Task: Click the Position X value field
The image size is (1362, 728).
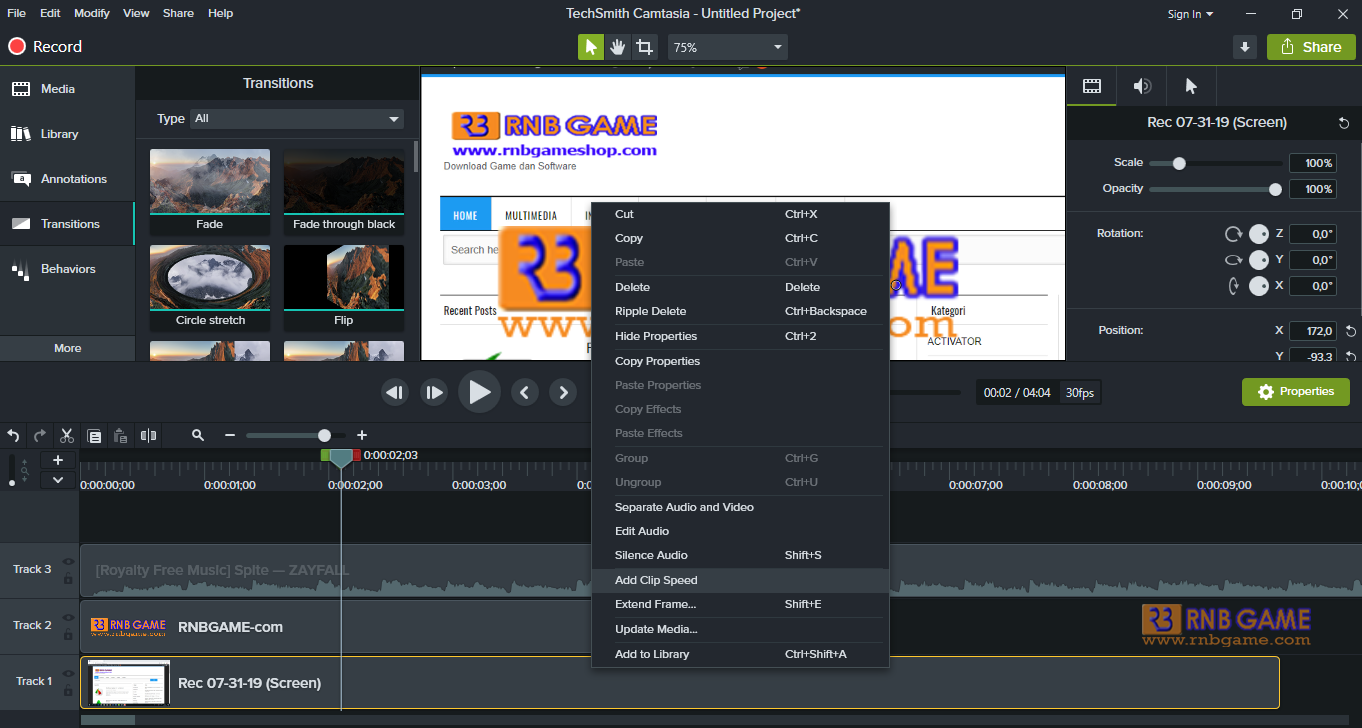Action: click(1313, 331)
